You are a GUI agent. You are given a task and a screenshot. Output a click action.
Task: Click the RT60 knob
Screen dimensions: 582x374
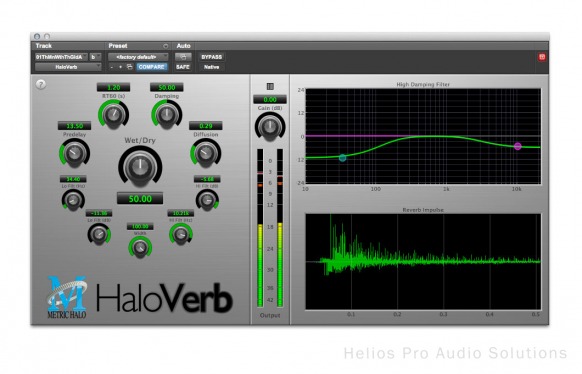[114, 114]
